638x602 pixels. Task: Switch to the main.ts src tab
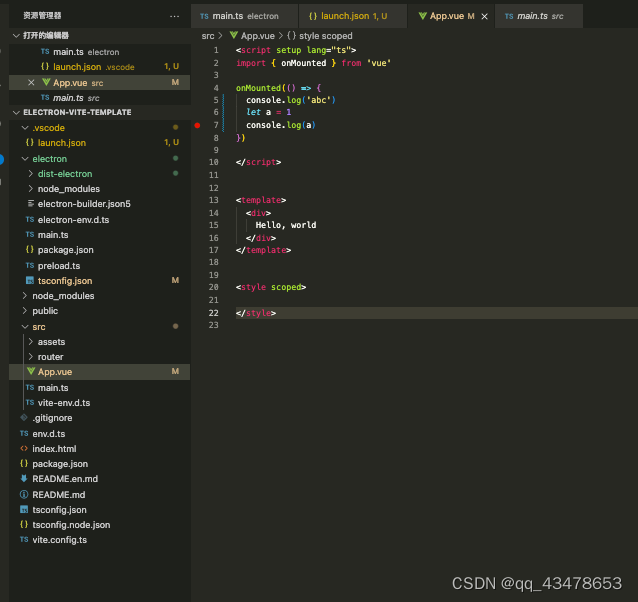coord(539,16)
